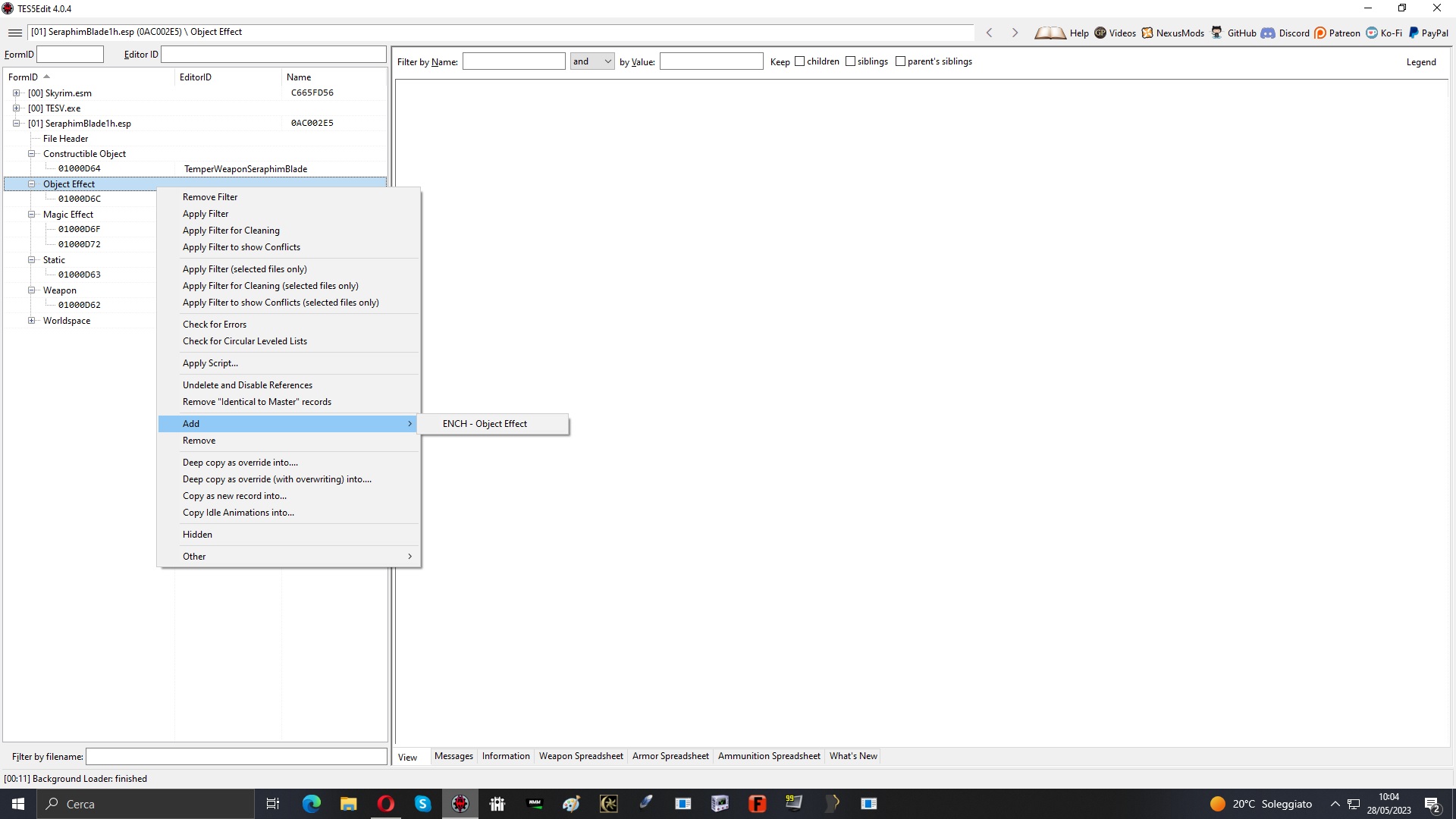Expand the TESV.exe tree node

(x=16, y=108)
